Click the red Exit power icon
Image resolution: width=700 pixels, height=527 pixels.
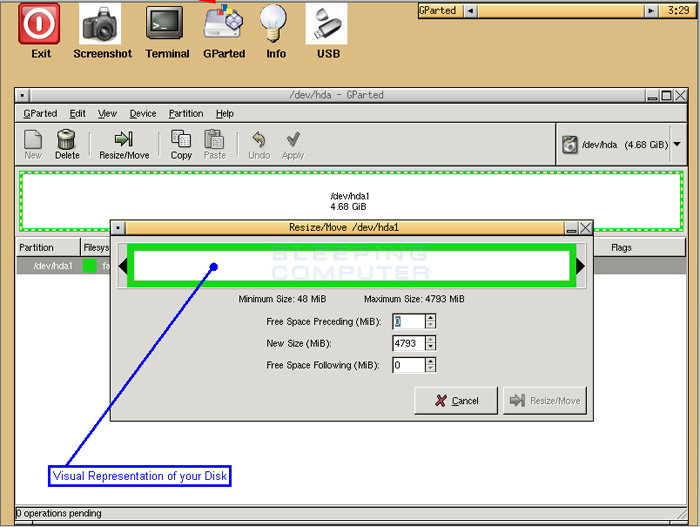tap(39, 24)
